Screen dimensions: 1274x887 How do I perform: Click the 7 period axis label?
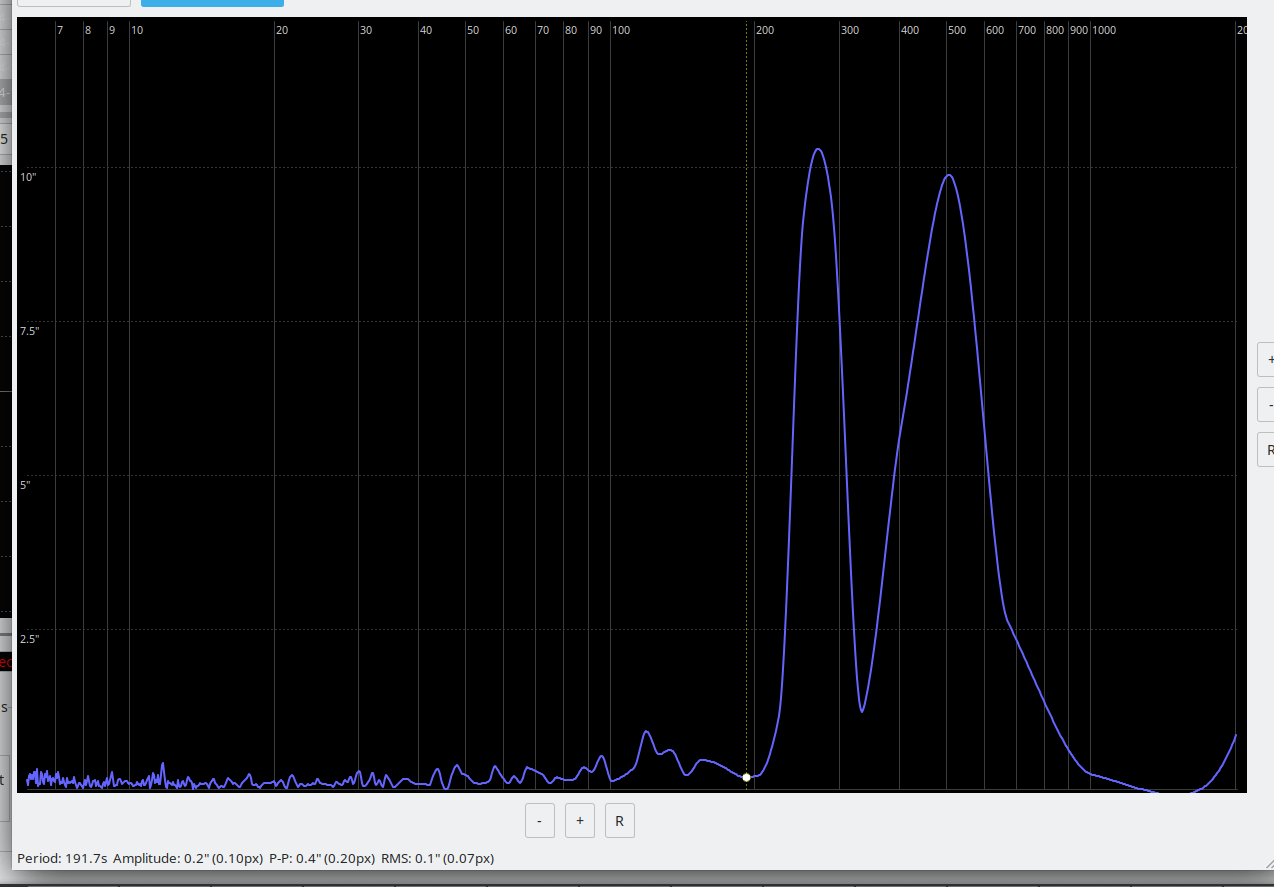pyautogui.click(x=60, y=31)
